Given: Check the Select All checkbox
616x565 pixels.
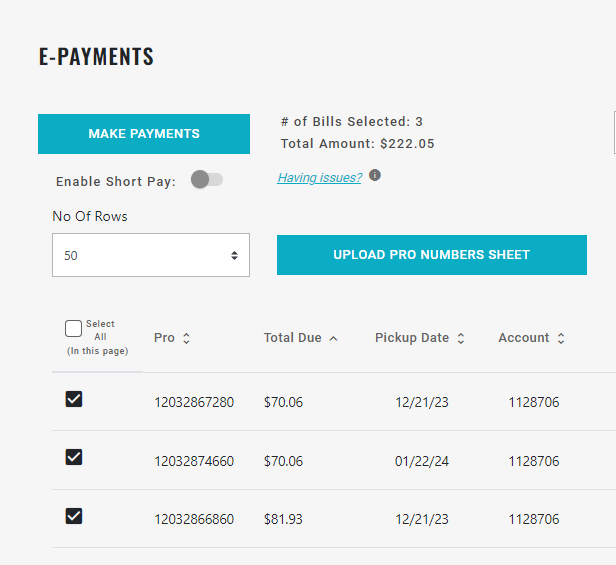Looking at the screenshot, I should pos(73,329).
